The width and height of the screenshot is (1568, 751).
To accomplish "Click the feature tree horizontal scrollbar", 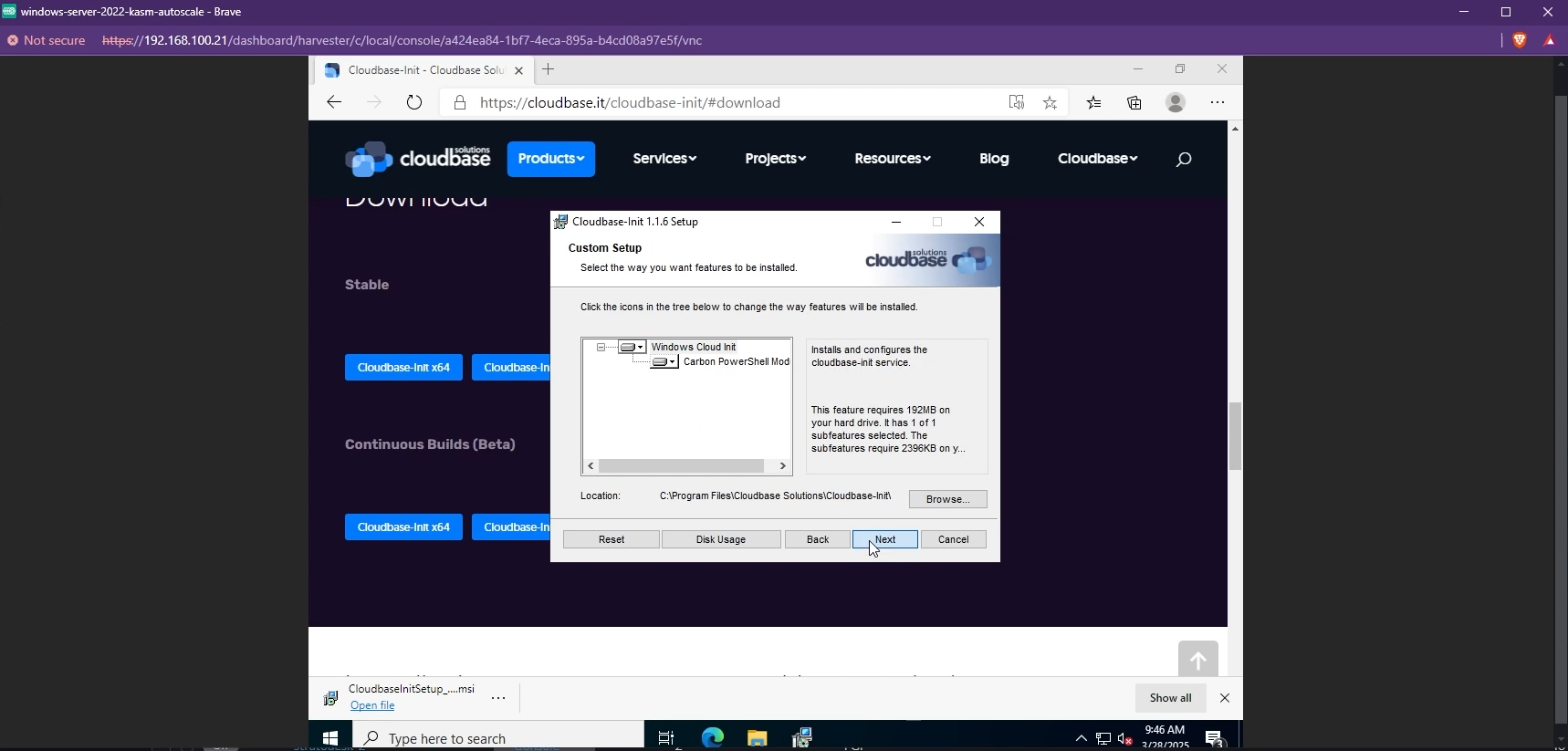I will click(681, 466).
